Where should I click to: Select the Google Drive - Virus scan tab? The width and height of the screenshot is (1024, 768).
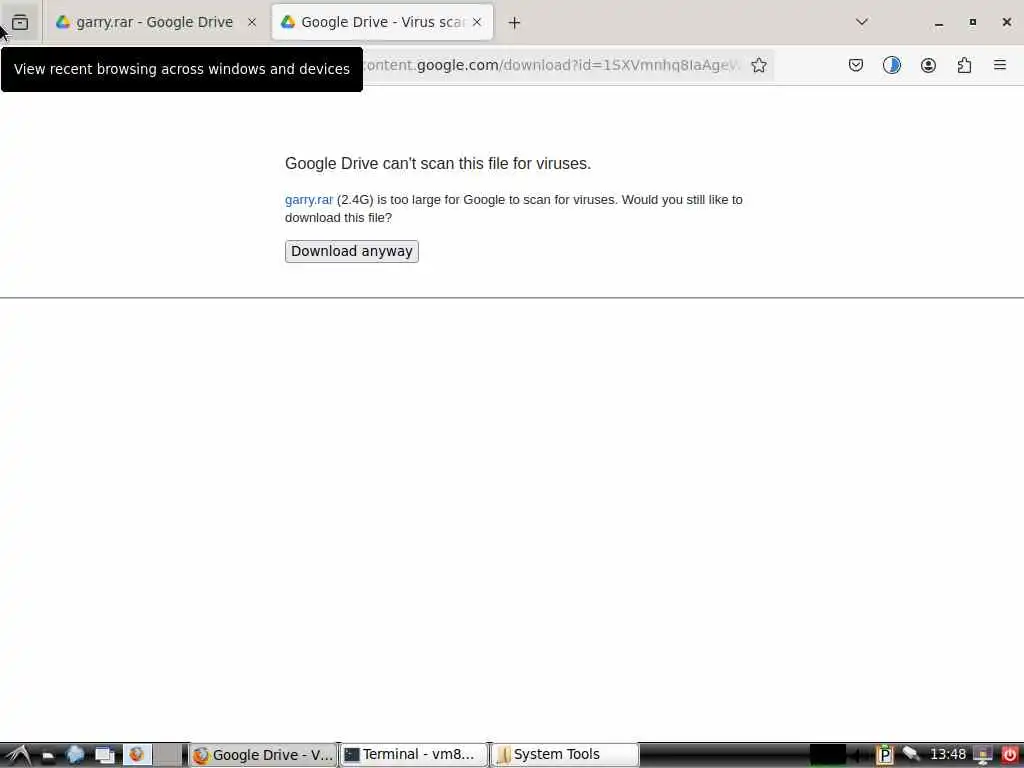coord(382,22)
